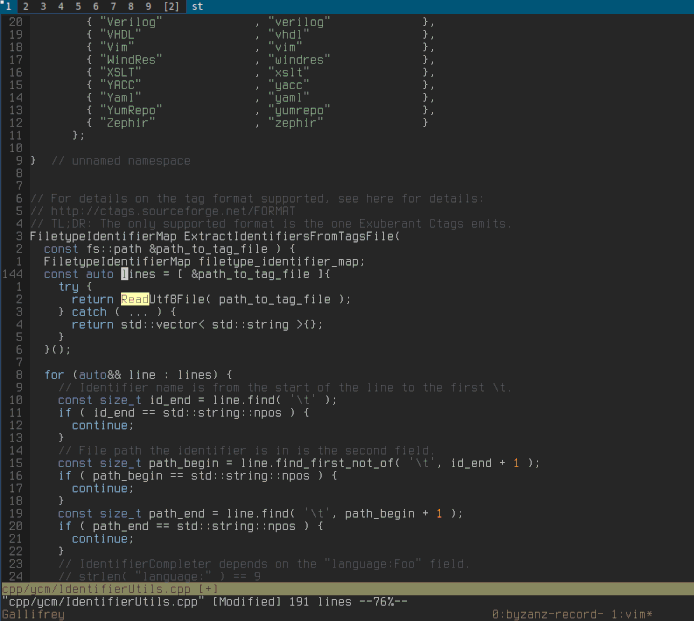Click the highlighted 'Read' search match

[135, 299]
